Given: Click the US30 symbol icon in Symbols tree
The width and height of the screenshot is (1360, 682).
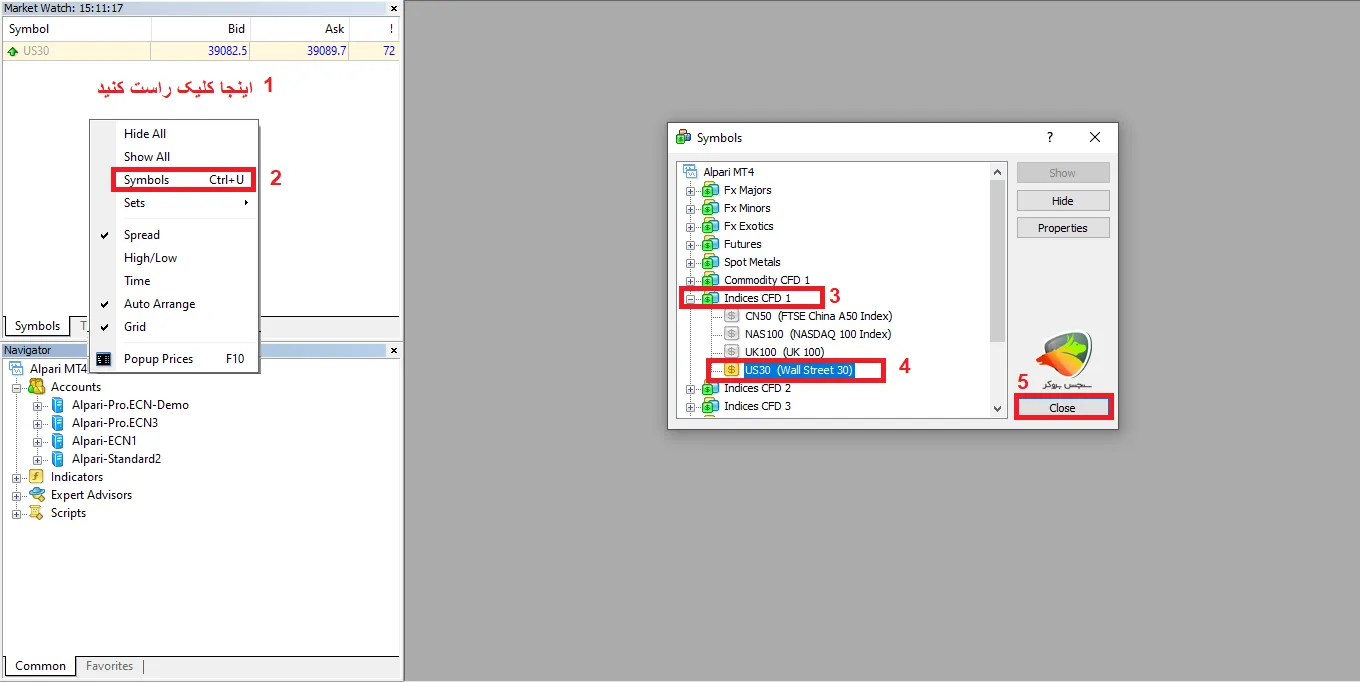Looking at the screenshot, I should pyautogui.click(x=731, y=370).
